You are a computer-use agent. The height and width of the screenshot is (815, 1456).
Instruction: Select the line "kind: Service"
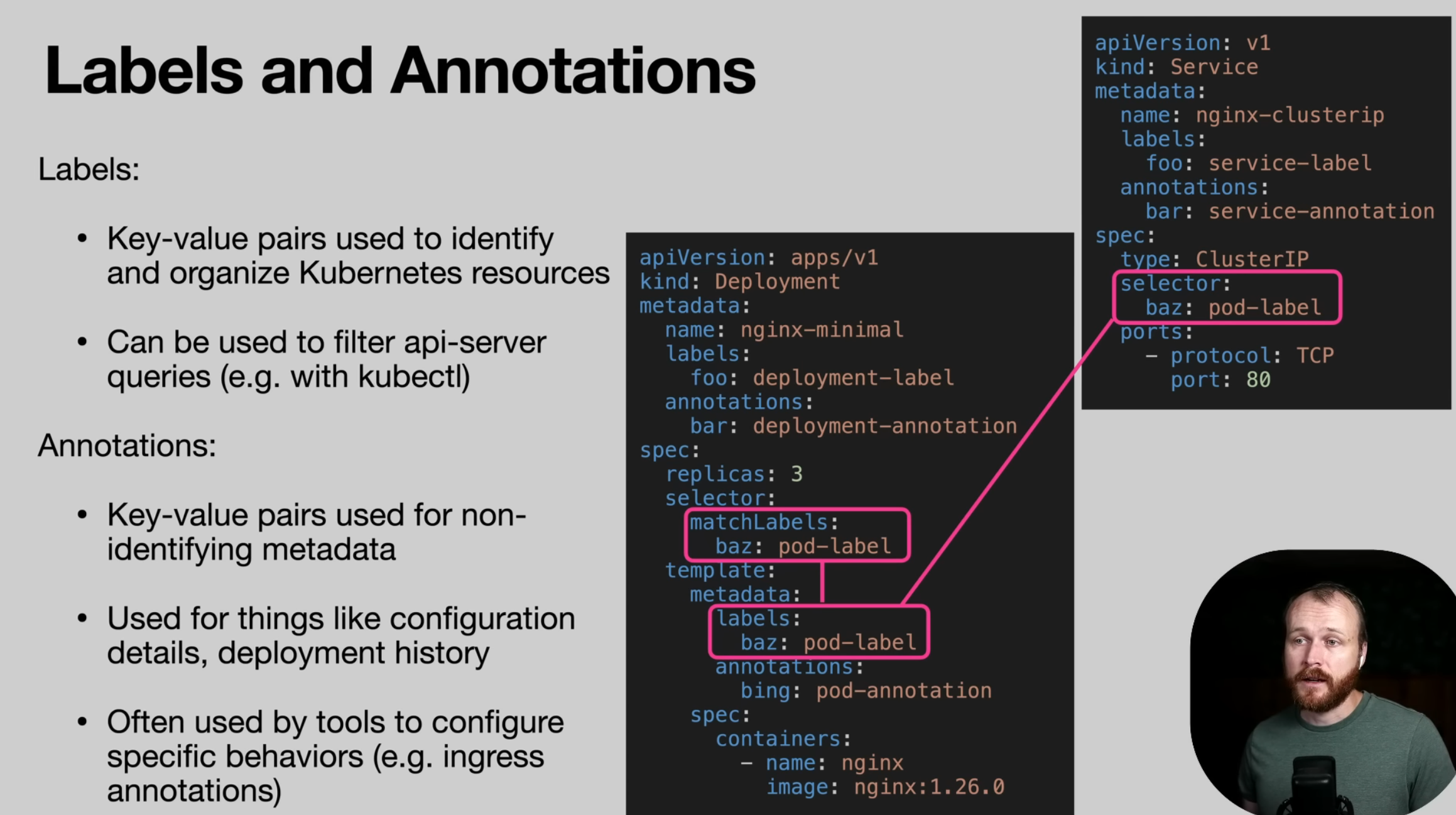click(1176, 67)
